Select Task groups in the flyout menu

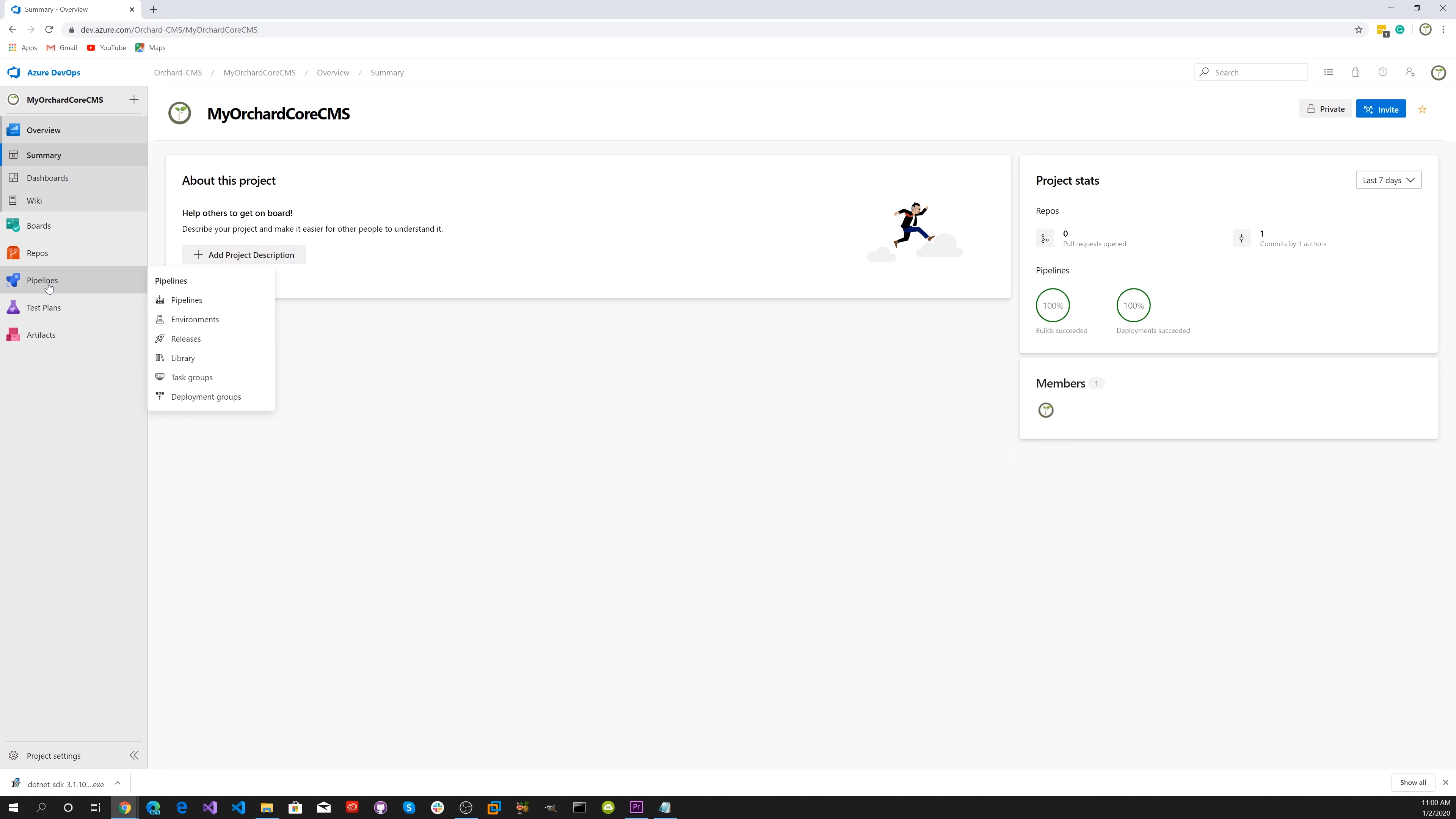coord(211,377)
